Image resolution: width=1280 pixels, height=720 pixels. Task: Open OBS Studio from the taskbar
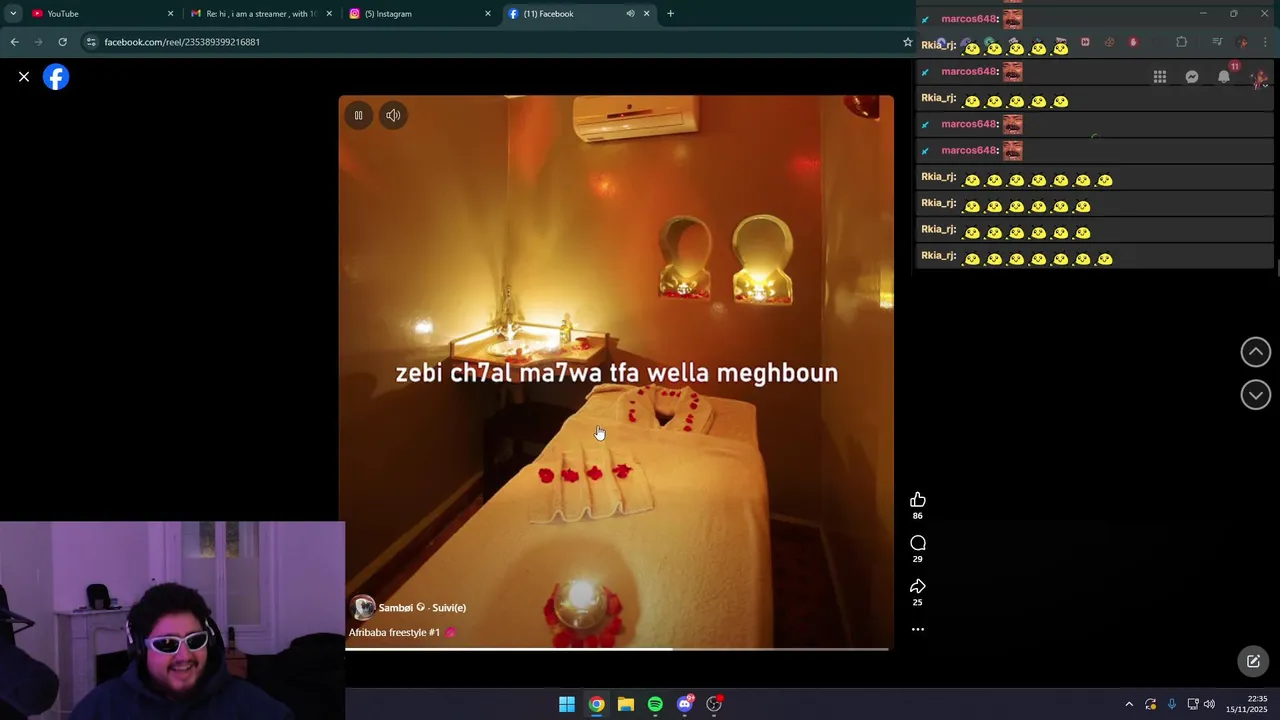click(714, 704)
